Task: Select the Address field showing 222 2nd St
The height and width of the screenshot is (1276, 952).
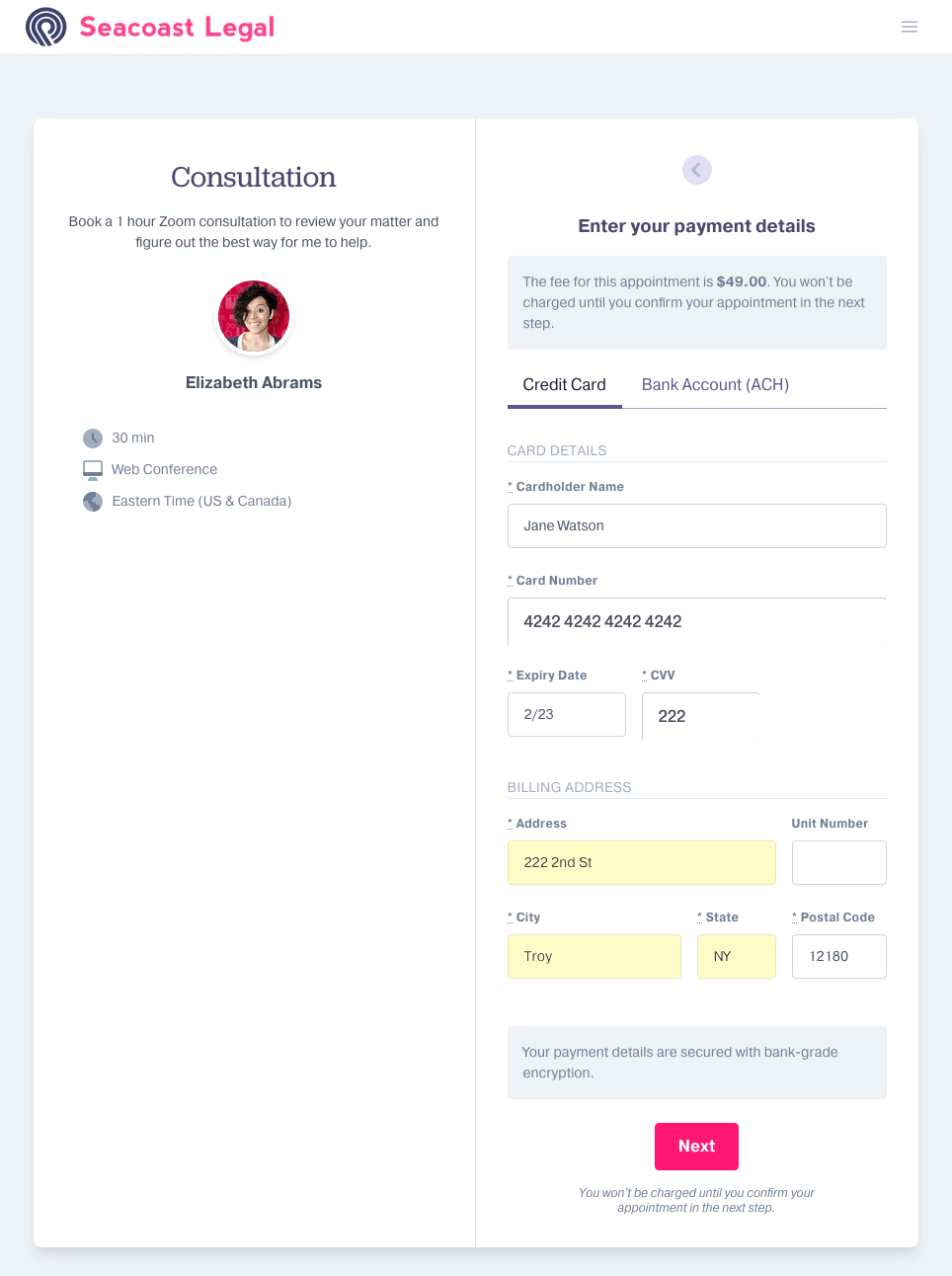Action: tap(641, 862)
